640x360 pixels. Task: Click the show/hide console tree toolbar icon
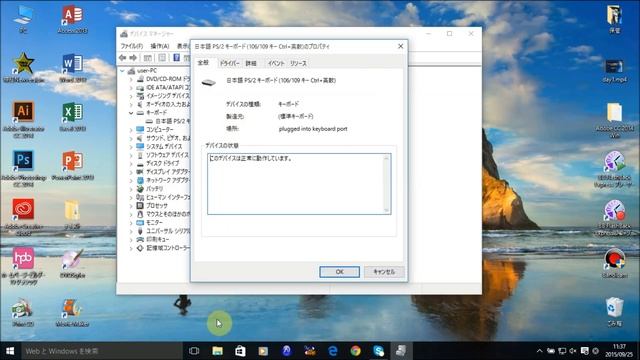[x=147, y=58]
